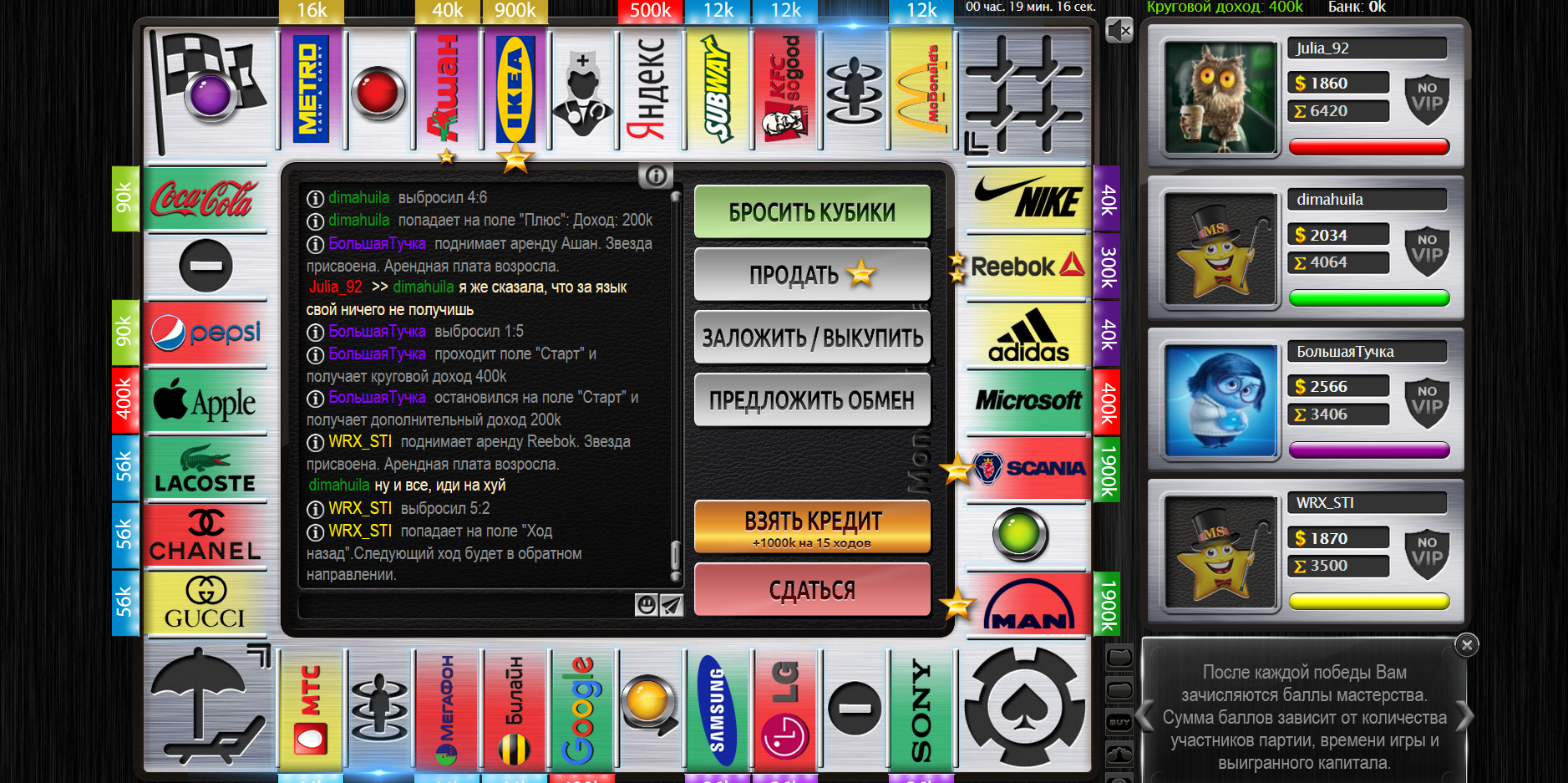The image size is (1568, 783).
Task: Click БольшаяТучка blue avatar
Action: tap(1220, 401)
